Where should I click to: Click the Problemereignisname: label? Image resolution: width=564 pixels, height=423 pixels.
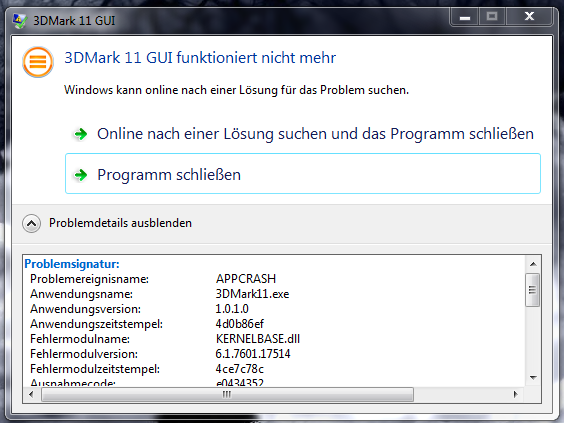[x=89, y=279]
